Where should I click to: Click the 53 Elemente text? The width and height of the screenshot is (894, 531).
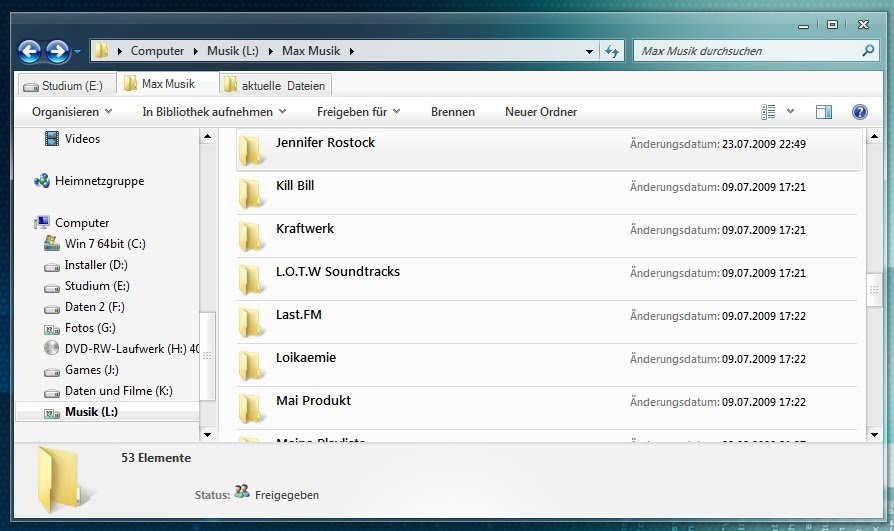click(x=156, y=458)
